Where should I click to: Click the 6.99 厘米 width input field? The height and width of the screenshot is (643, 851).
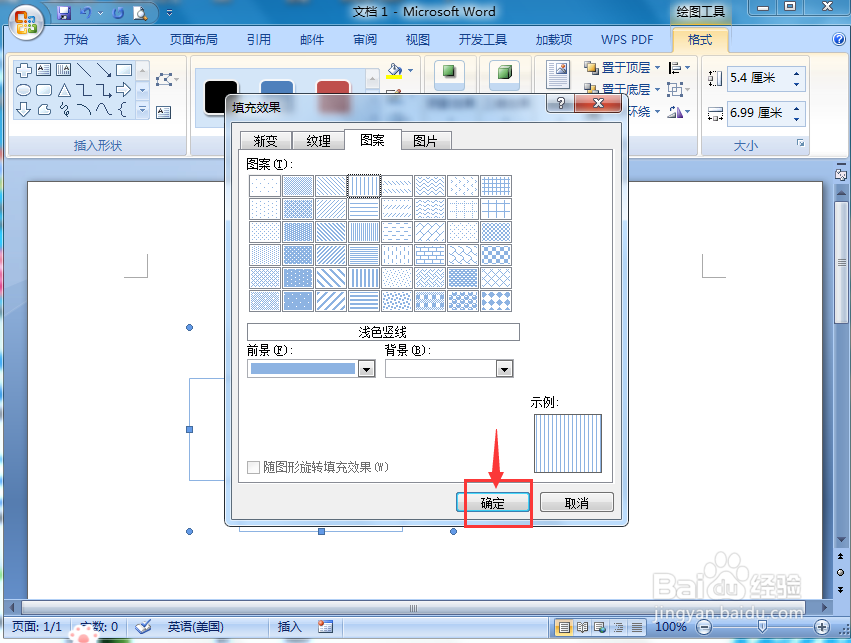pos(759,113)
